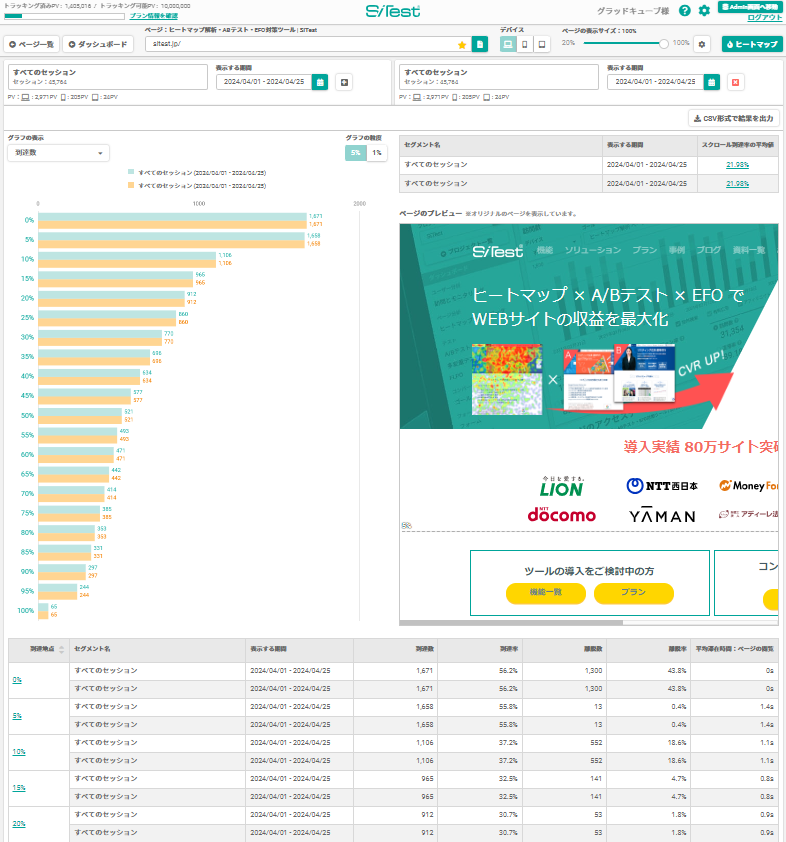The height and width of the screenshot is (842, 786).
Task: Click 5% scroll marker label in preview
Action: (x=406, y=525)
